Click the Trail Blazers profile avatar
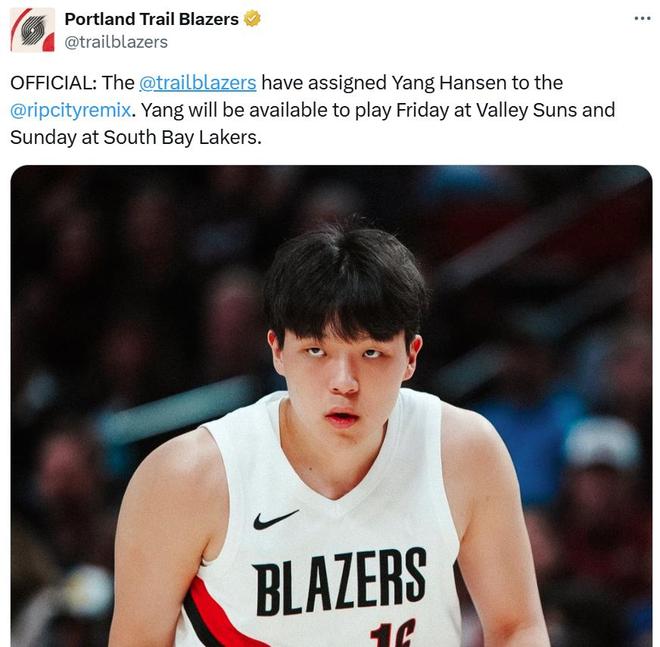The image size is (660, 647). pos(32,29)
